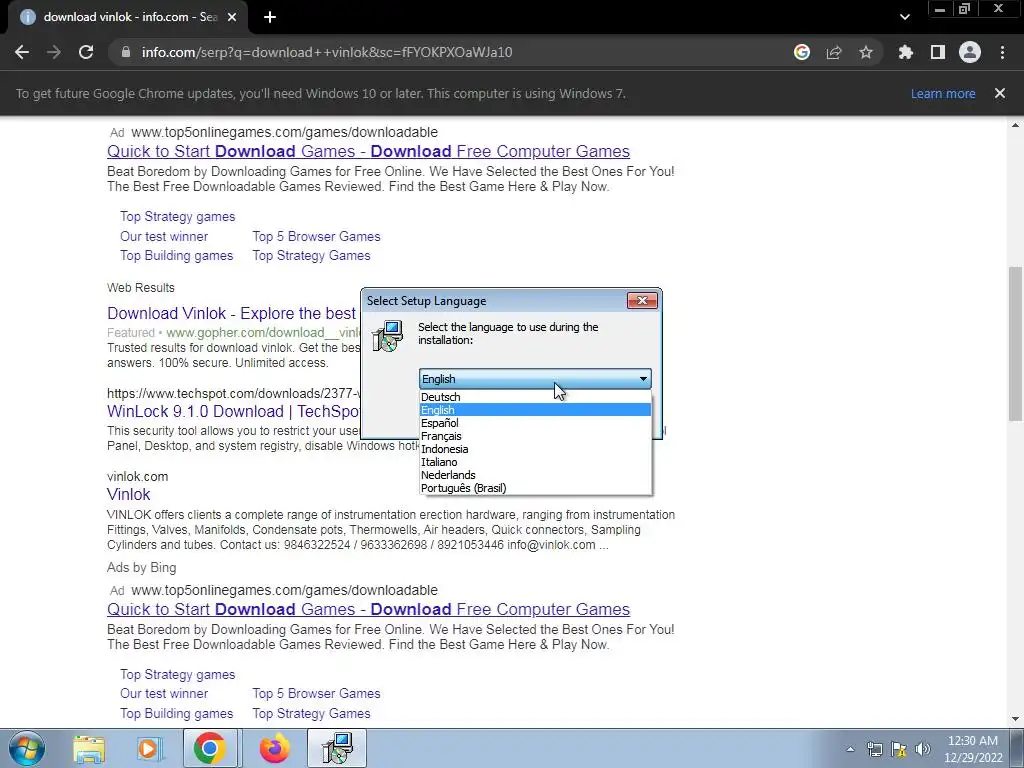Reload the current page
Screen dimensions: 1024x768
pyautogui.click(x=86, y=52)
